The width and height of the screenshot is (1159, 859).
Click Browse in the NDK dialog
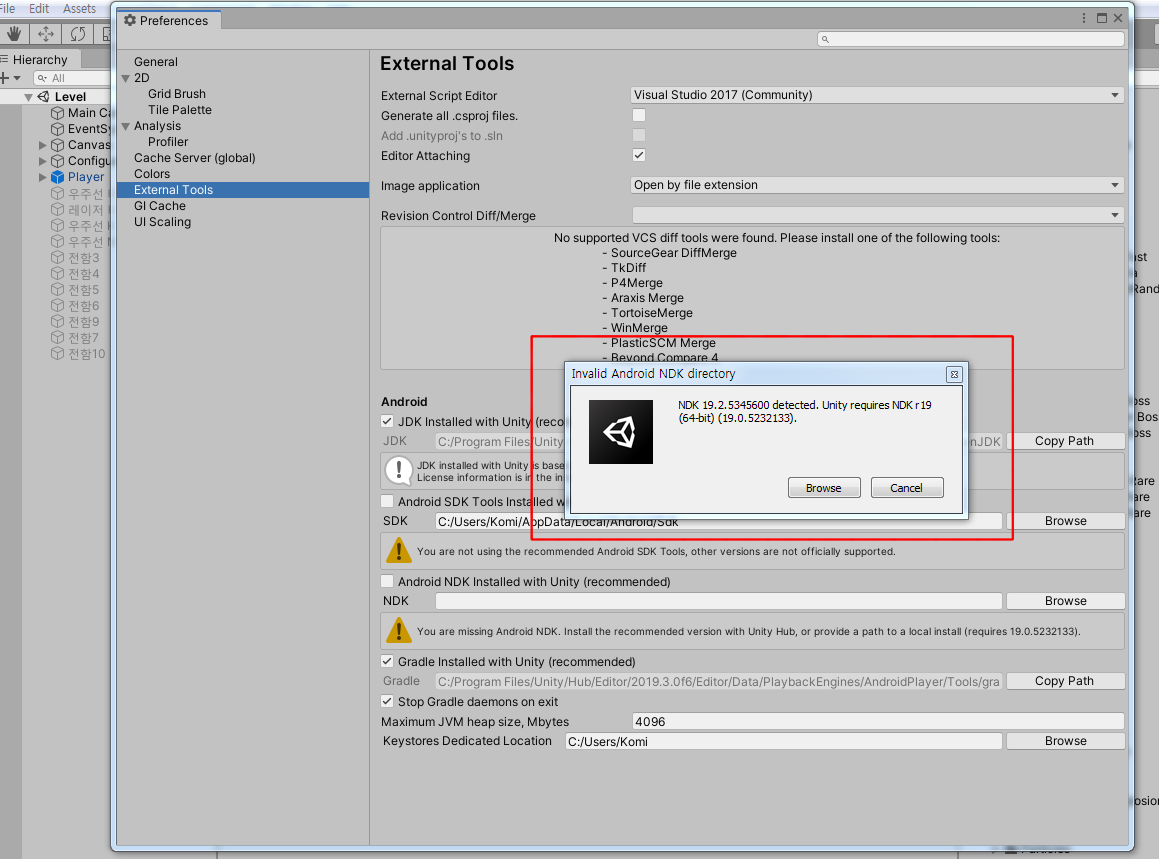click(x=824, y=488)
